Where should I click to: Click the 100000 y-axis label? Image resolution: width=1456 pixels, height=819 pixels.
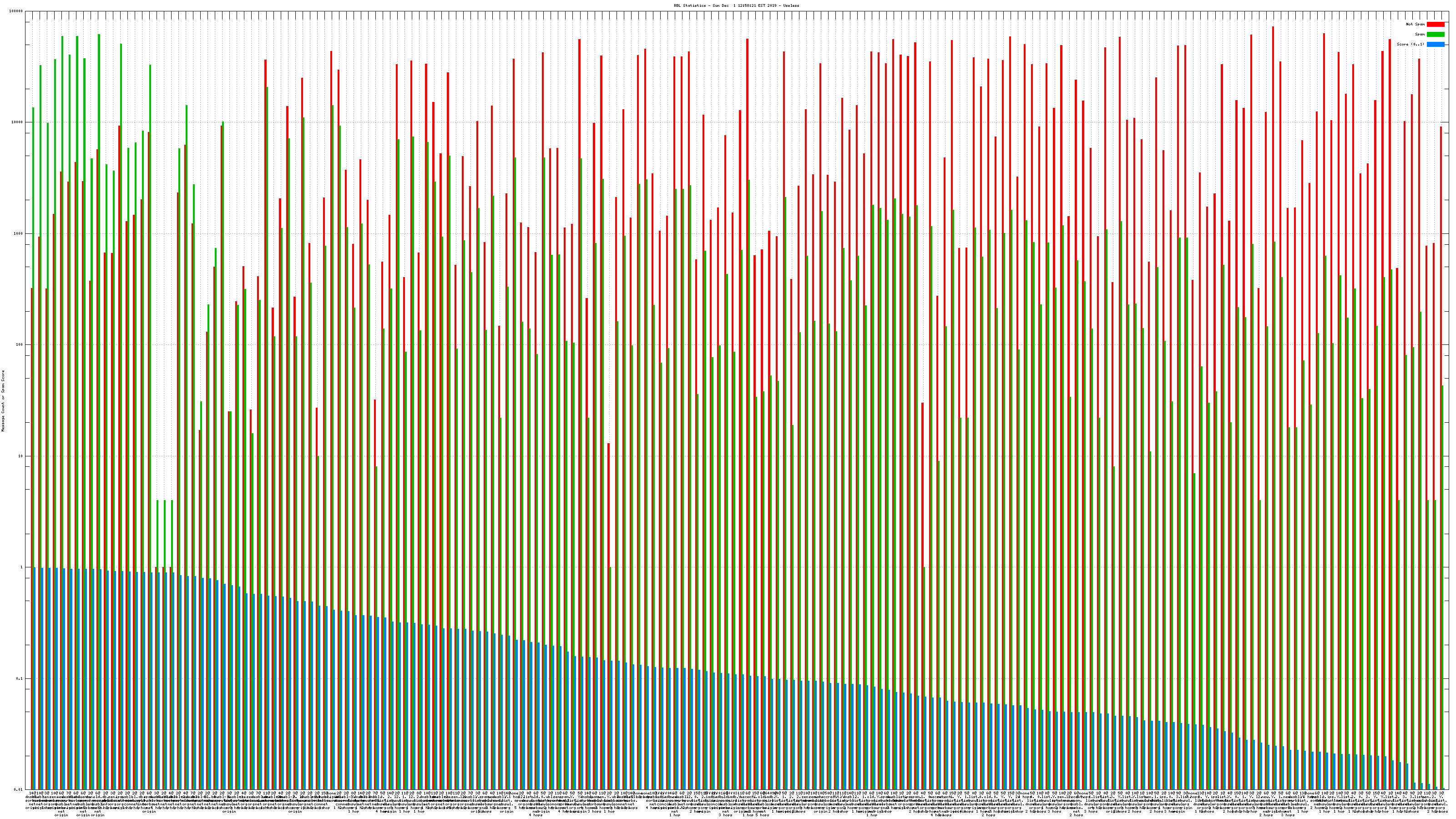16,11
